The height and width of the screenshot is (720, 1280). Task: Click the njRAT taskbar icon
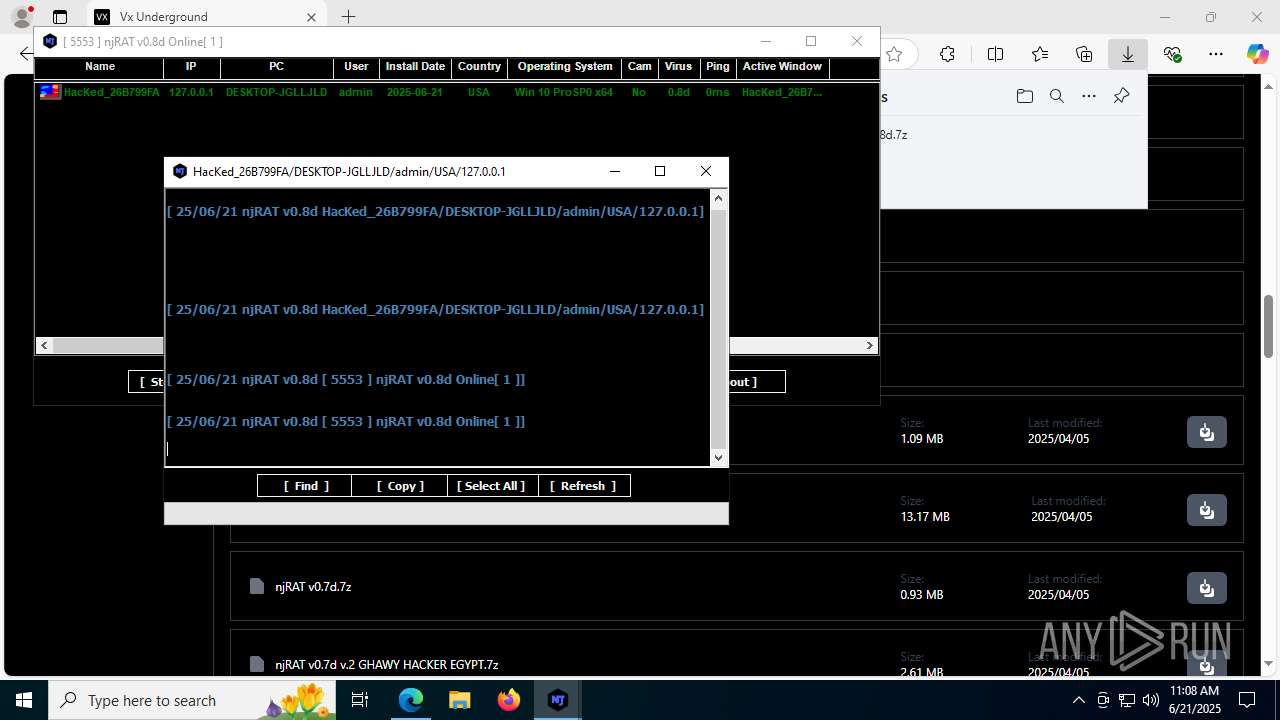pos(558,700)
